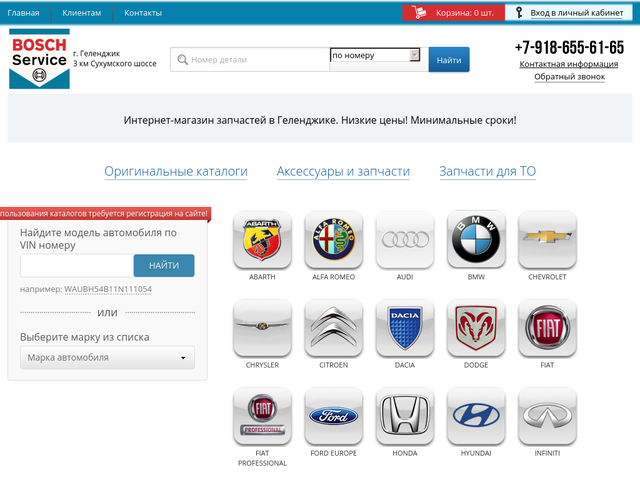Click the 'CITROEN' brand label
Screen dimensions: 640x480
[333, 365]
